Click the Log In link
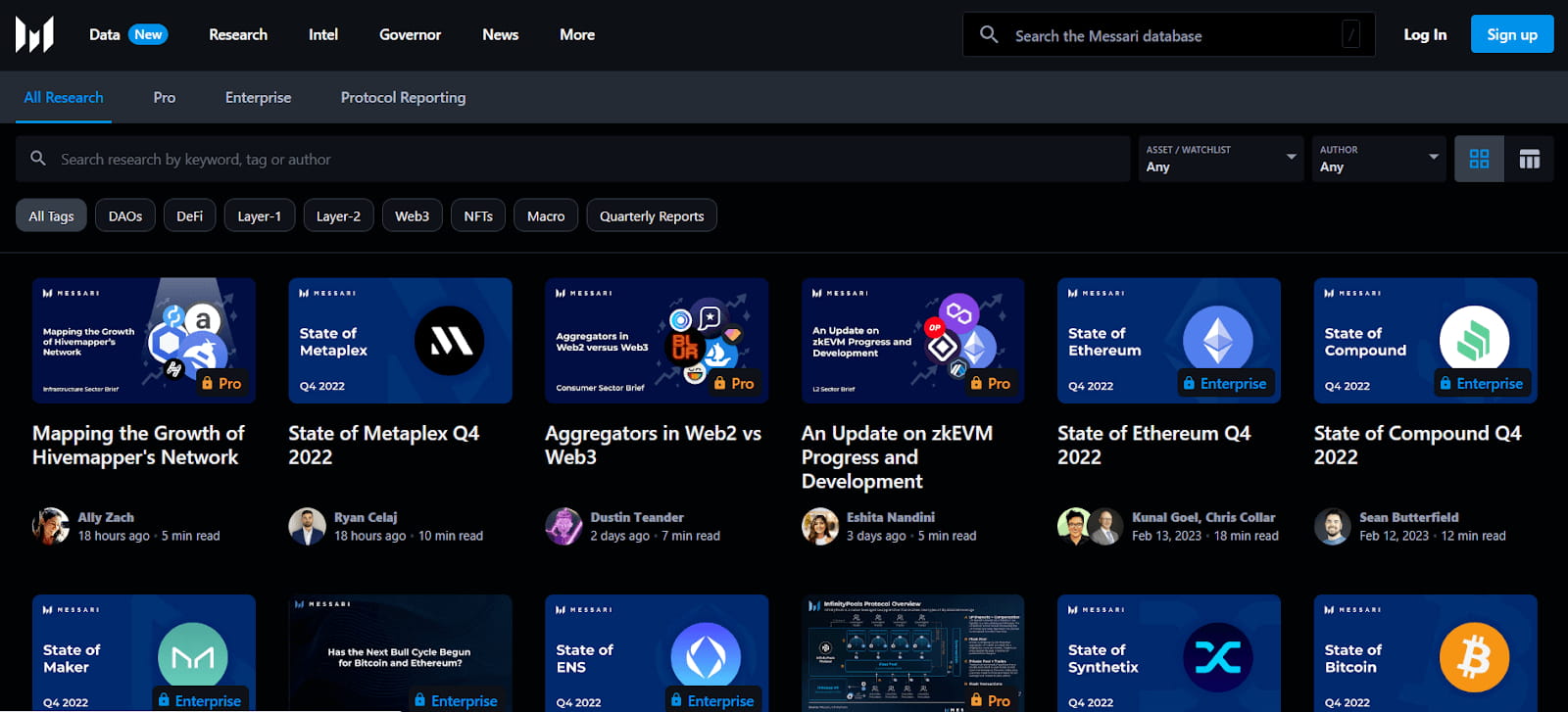Screen dimensions: 1568x712 coord(1425,35)
